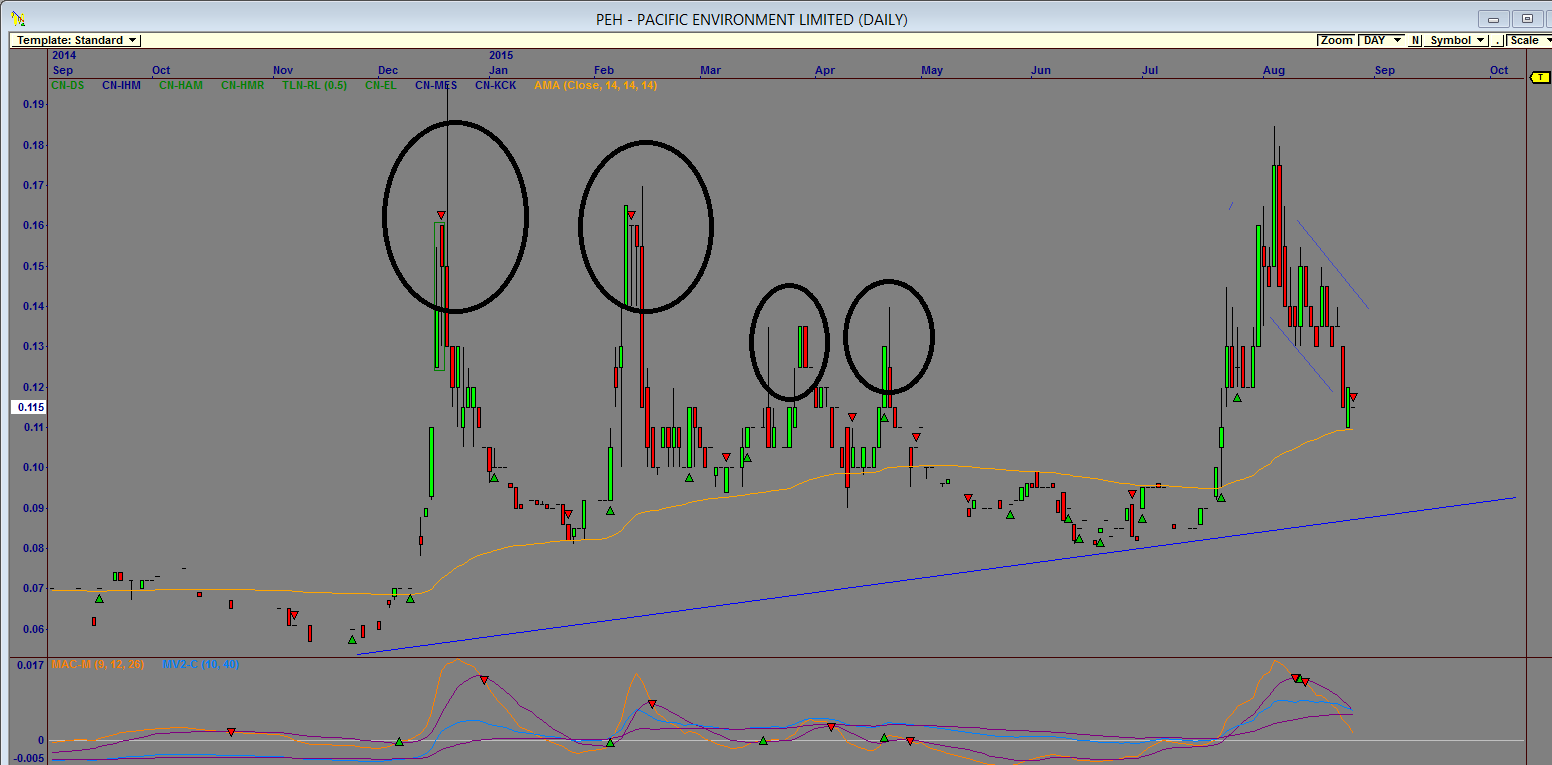Click the 0.017 value on MACD axis
1552x765 pixels.
[31, 664]
